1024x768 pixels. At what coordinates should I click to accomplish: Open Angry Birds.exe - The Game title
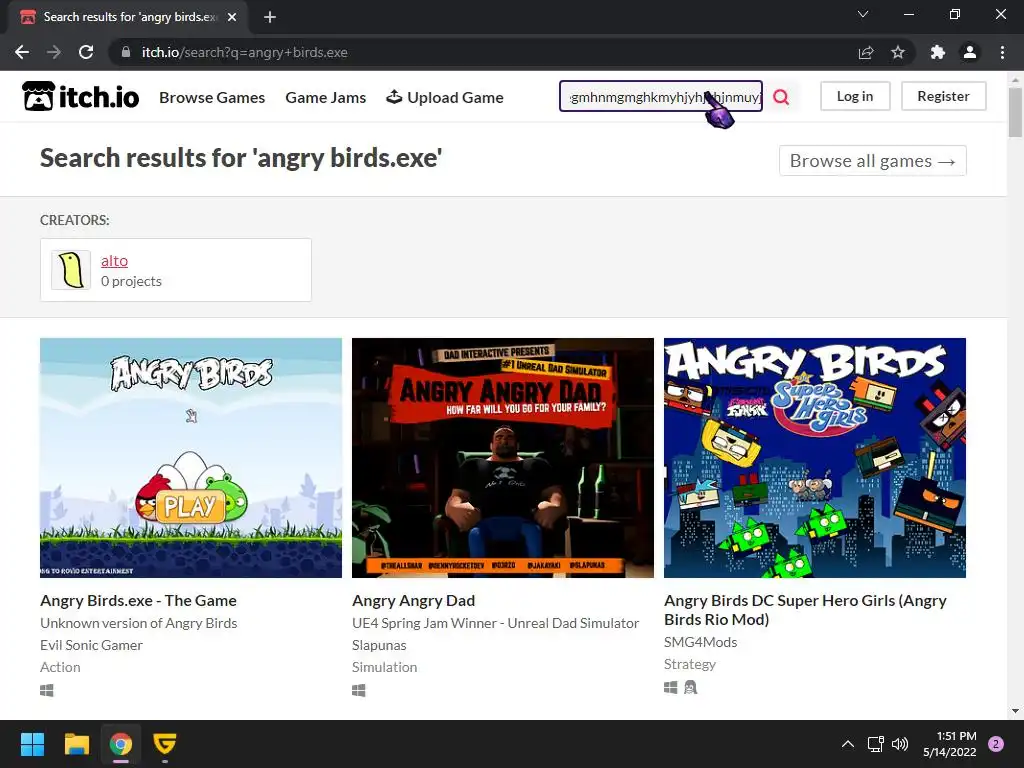tap(138, 600)
